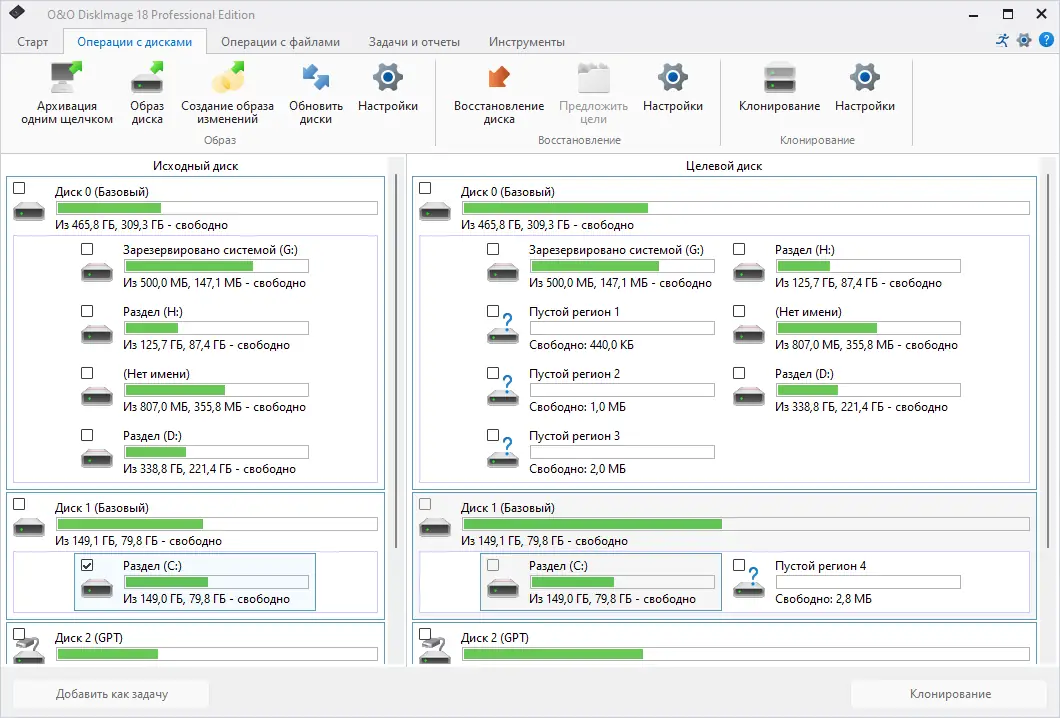
Task: Launch Восстановление диска
Action: (x=499, y=78)
